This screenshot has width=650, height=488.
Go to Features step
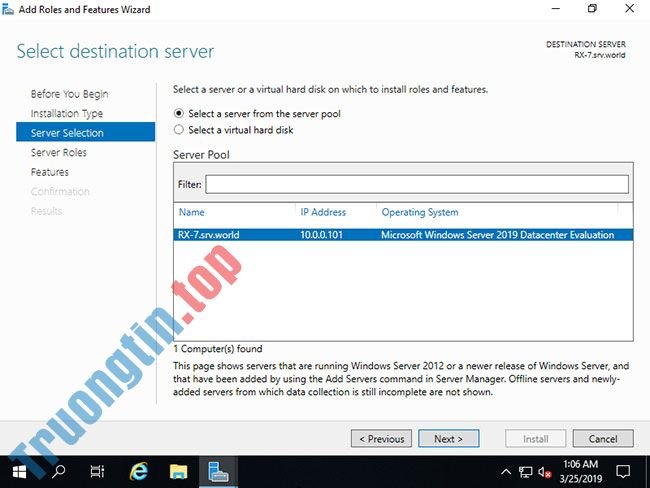click(50, 172)
